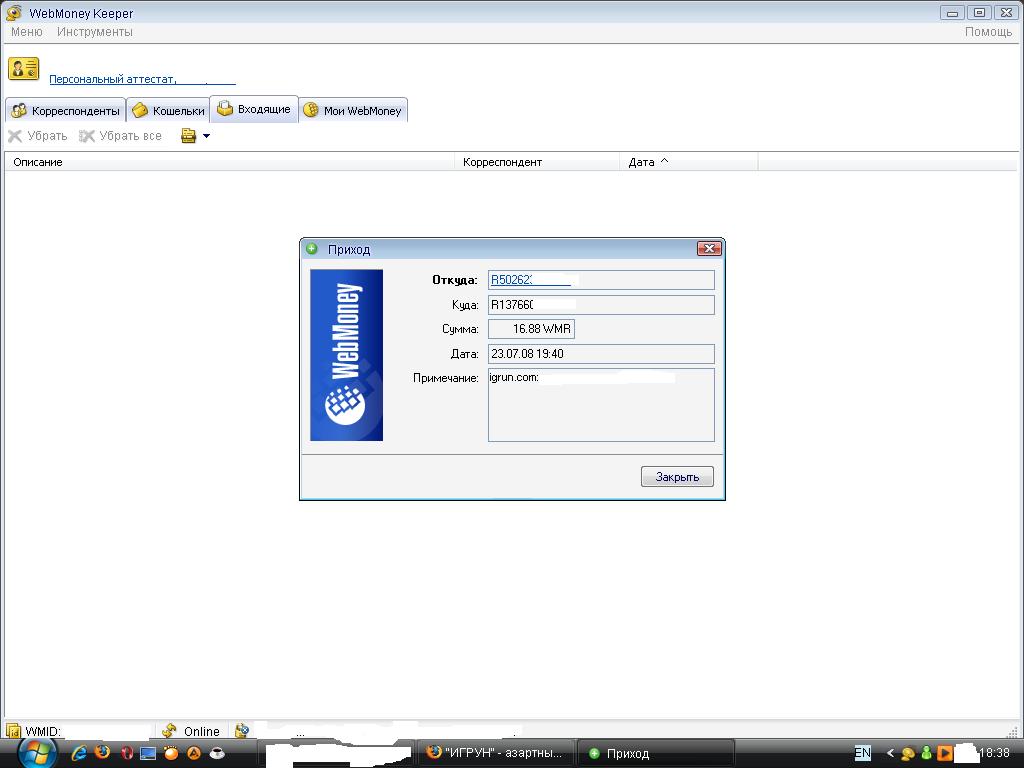Click the Opera icon in Quick Launch
1024x768 pixels.
[x=126, y=753]
